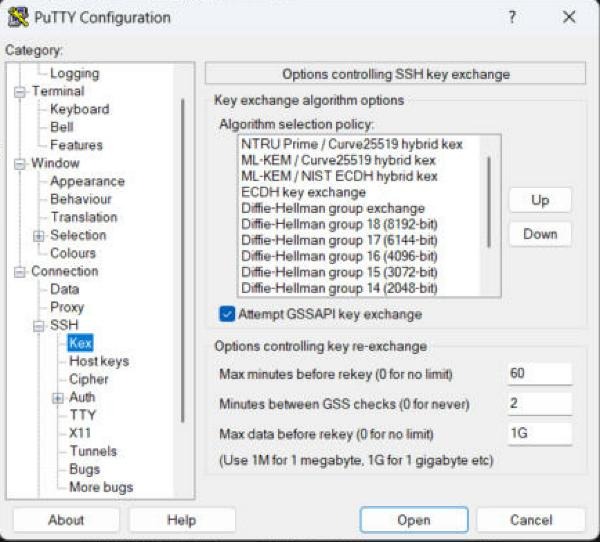Focus Minutes between GSS checks field

pyautogui.click(x=540, y=403)
